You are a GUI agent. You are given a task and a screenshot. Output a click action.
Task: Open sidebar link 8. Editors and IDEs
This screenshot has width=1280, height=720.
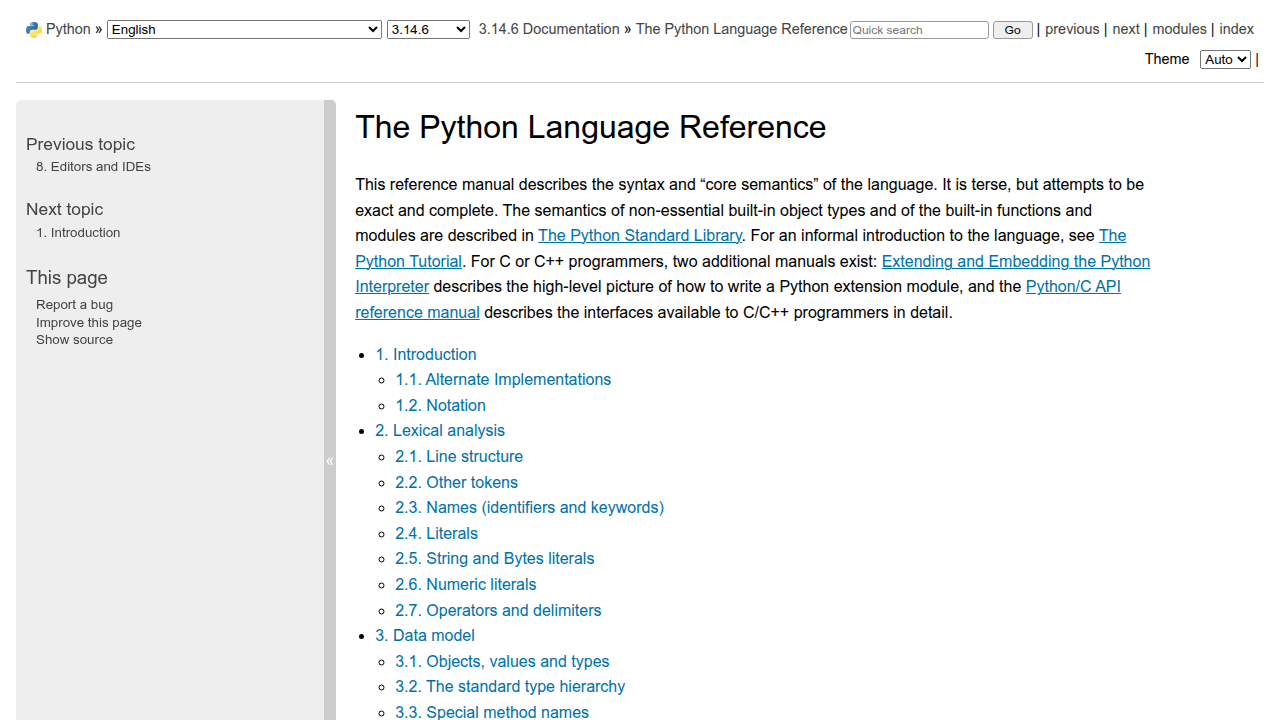[93, 167]
